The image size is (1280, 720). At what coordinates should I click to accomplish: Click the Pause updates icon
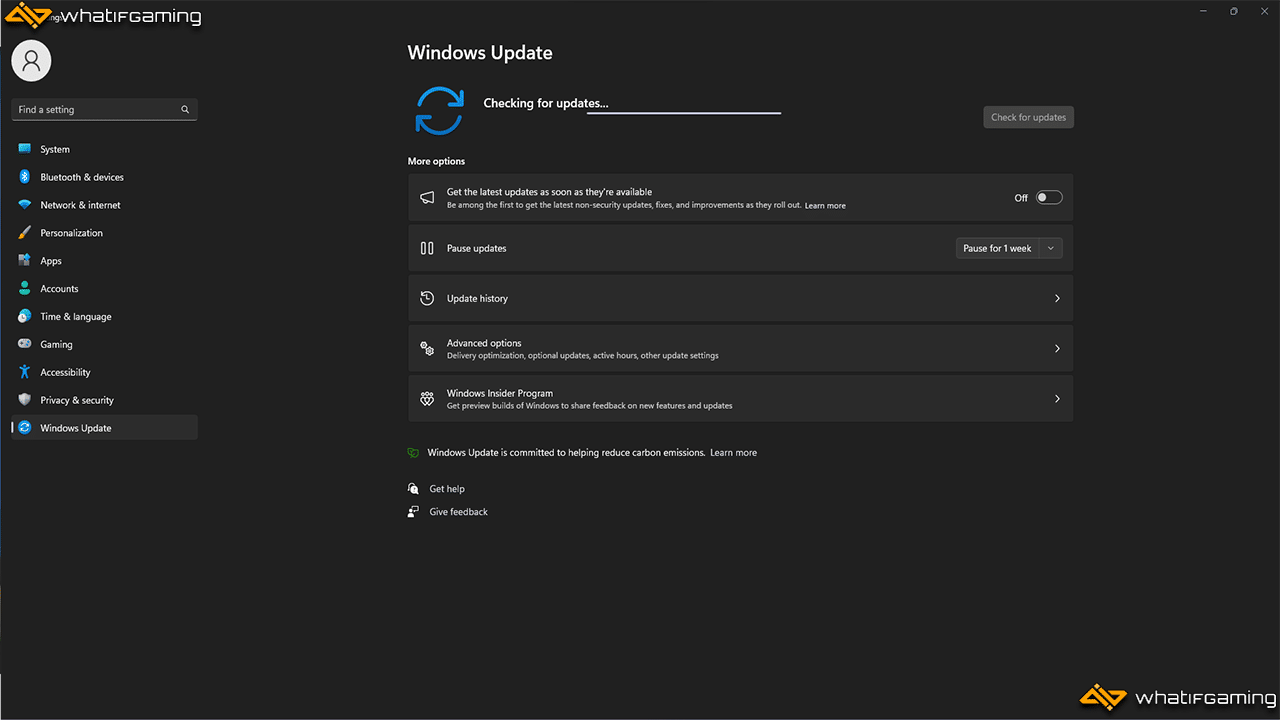tap(427, 248)
